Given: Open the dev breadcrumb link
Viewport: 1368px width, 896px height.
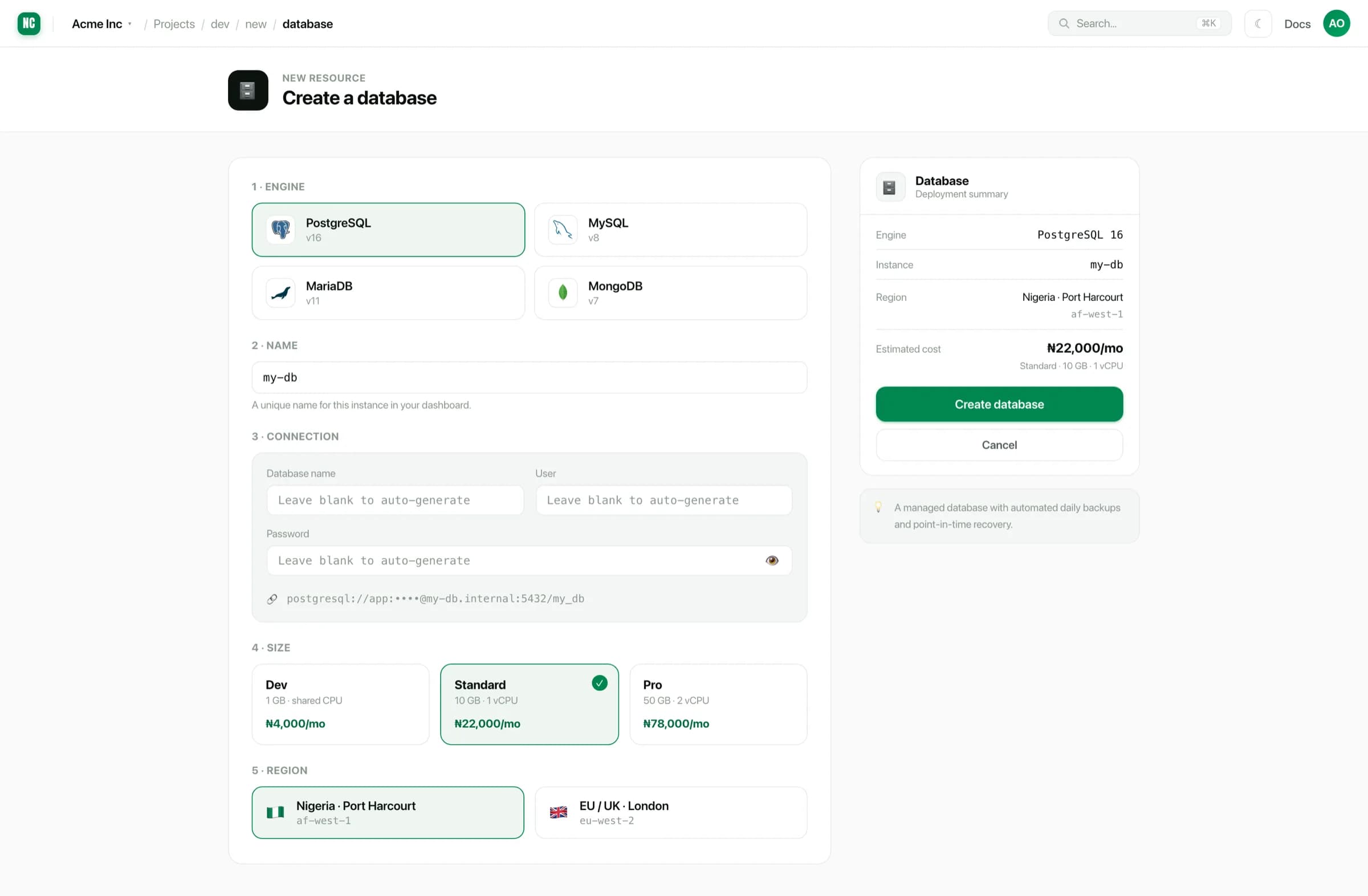Looking at the screenshot, I should coord(219,23).
